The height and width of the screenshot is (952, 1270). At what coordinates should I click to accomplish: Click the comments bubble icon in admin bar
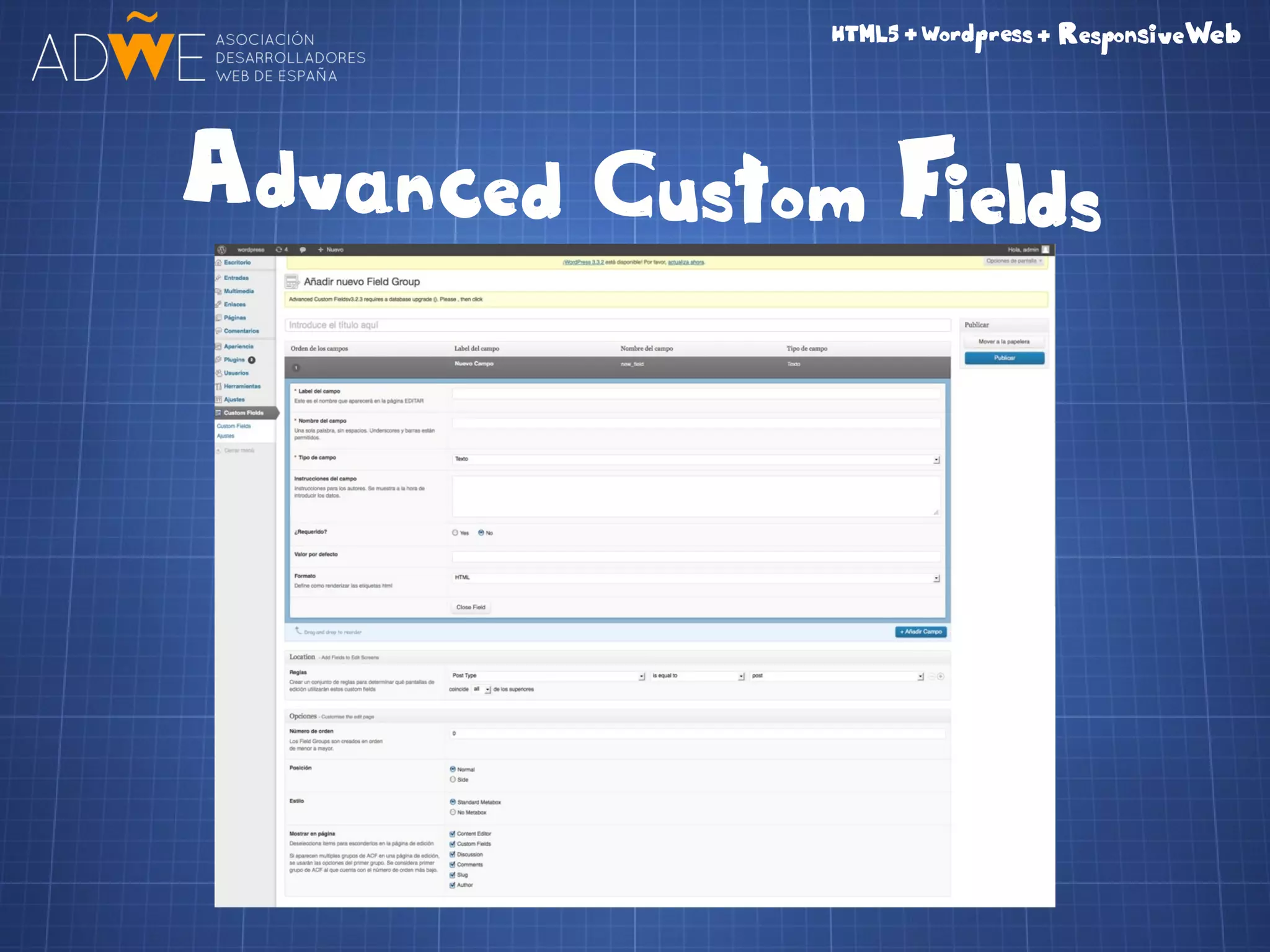(303, 250)
